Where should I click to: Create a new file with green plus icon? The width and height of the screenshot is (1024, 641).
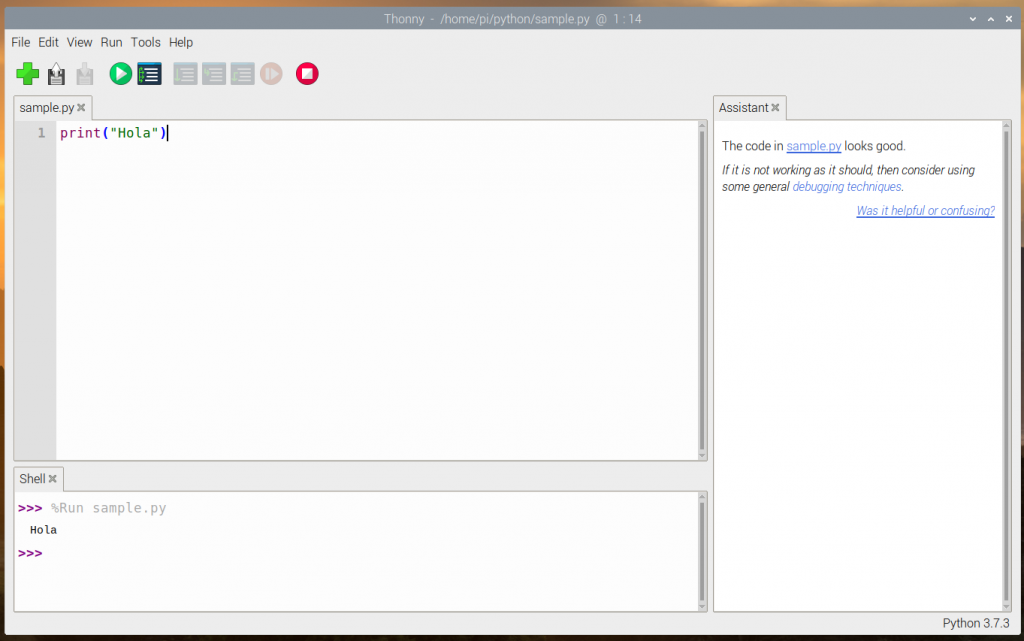[x=28, y=74]
